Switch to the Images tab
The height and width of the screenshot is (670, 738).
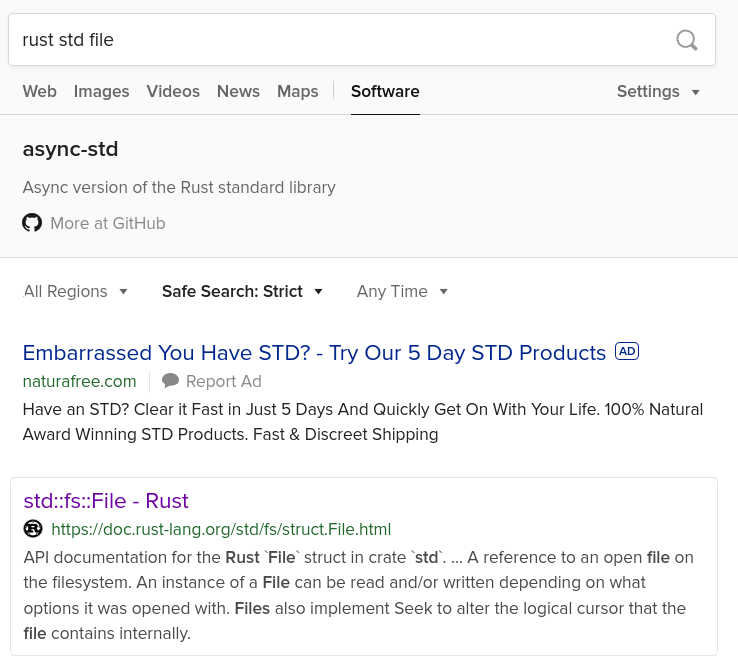[x=102, y=91]
